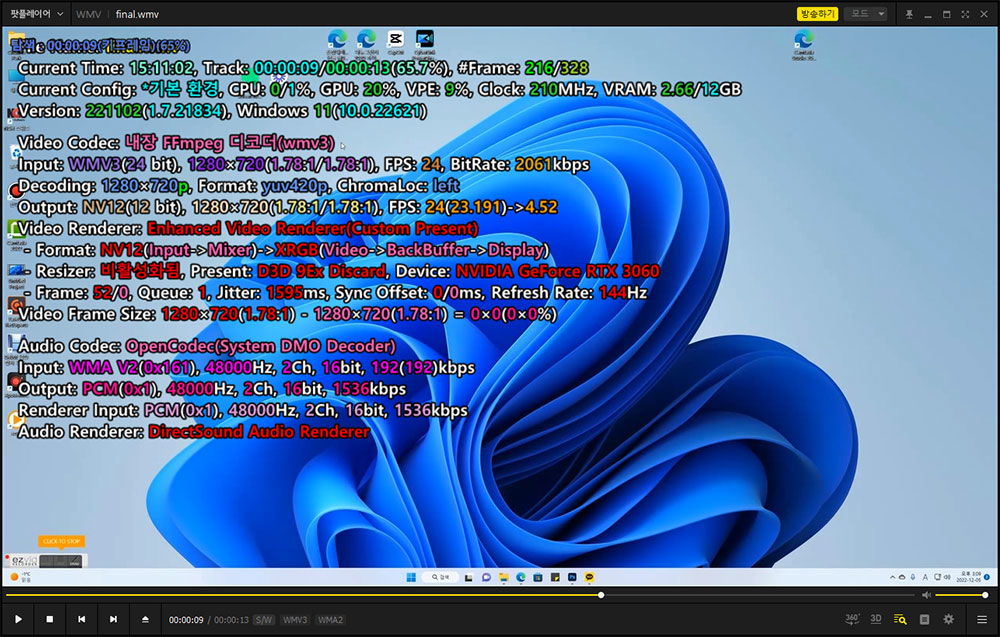
Task: Jump to the previous file button
Action: click(x=82, y=619)
